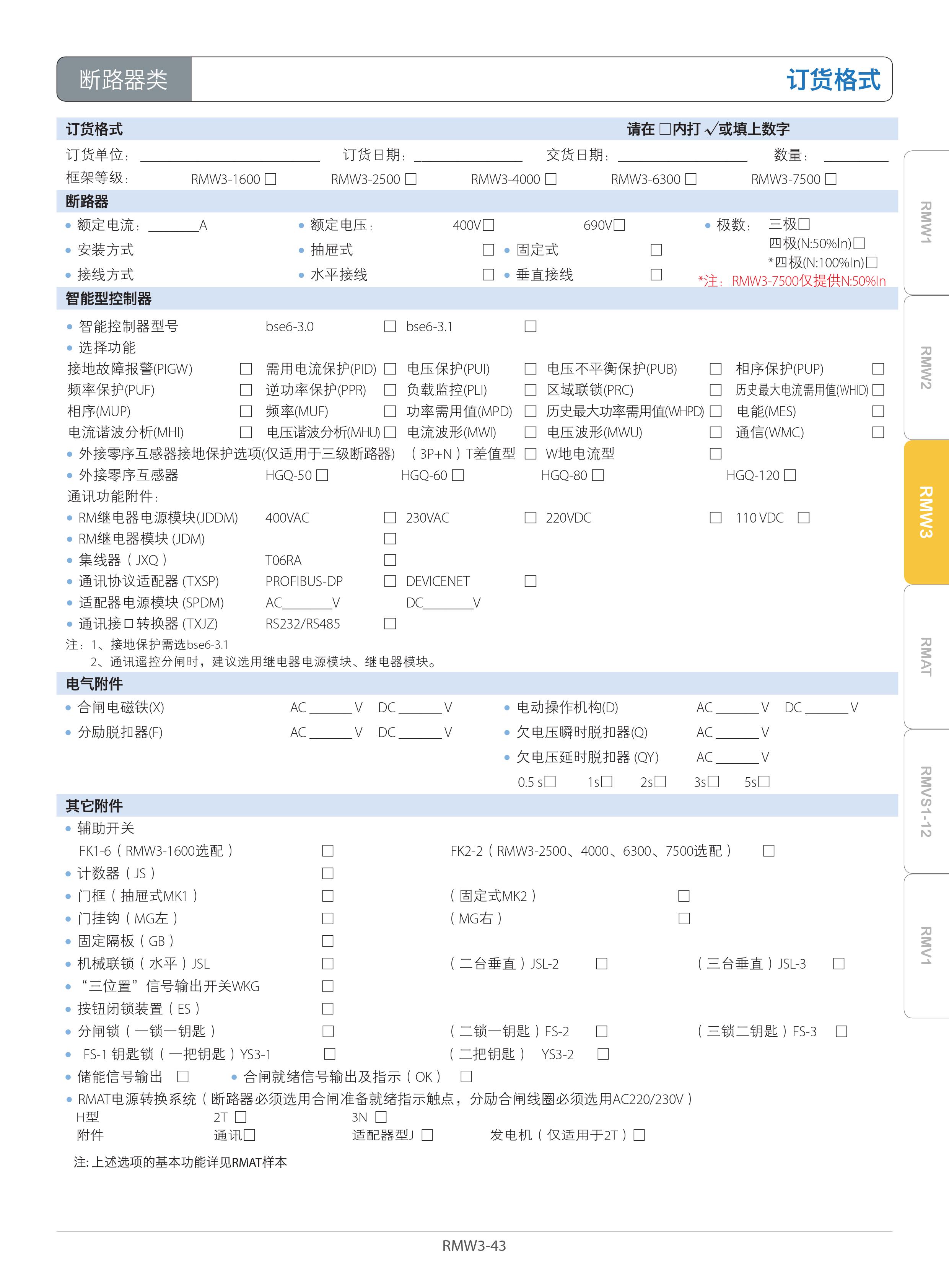The width and height of the screenshot is (949, 1288).
Task: Check the bse6-3.1 controller model box
Action: (531, 326)
